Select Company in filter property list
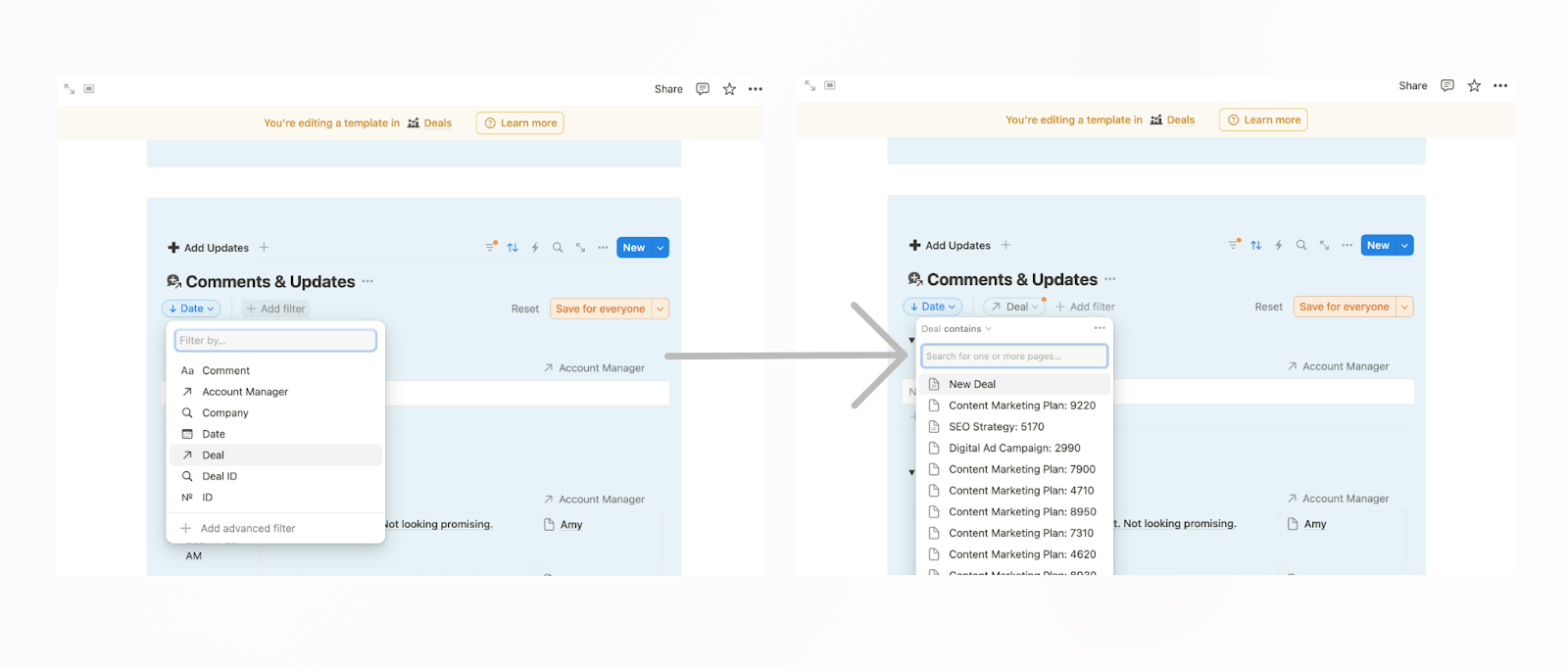The height and width of the screenshot is (670, 1568). pyautogui.click(x=275, y=412)
